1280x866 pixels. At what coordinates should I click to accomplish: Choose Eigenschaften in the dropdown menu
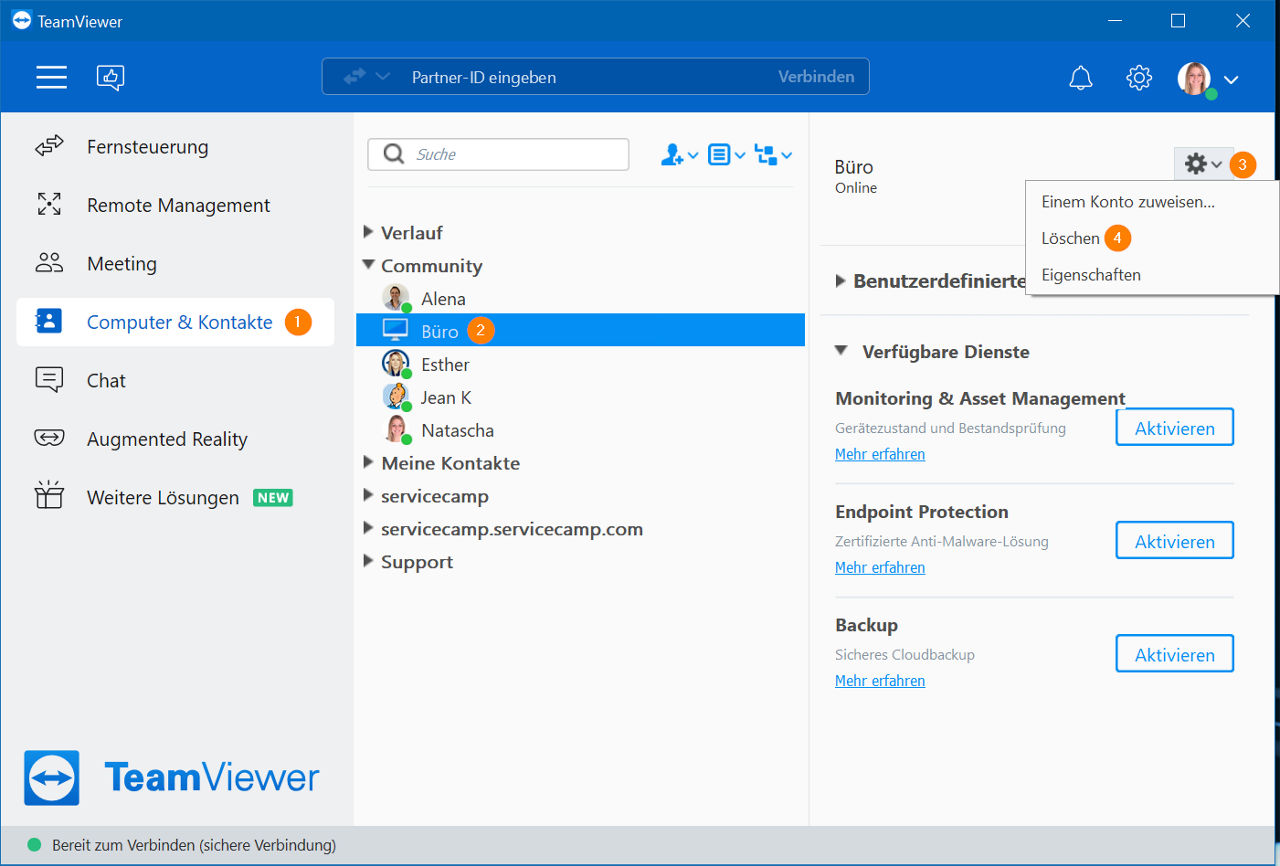(x=1091, y=274)
